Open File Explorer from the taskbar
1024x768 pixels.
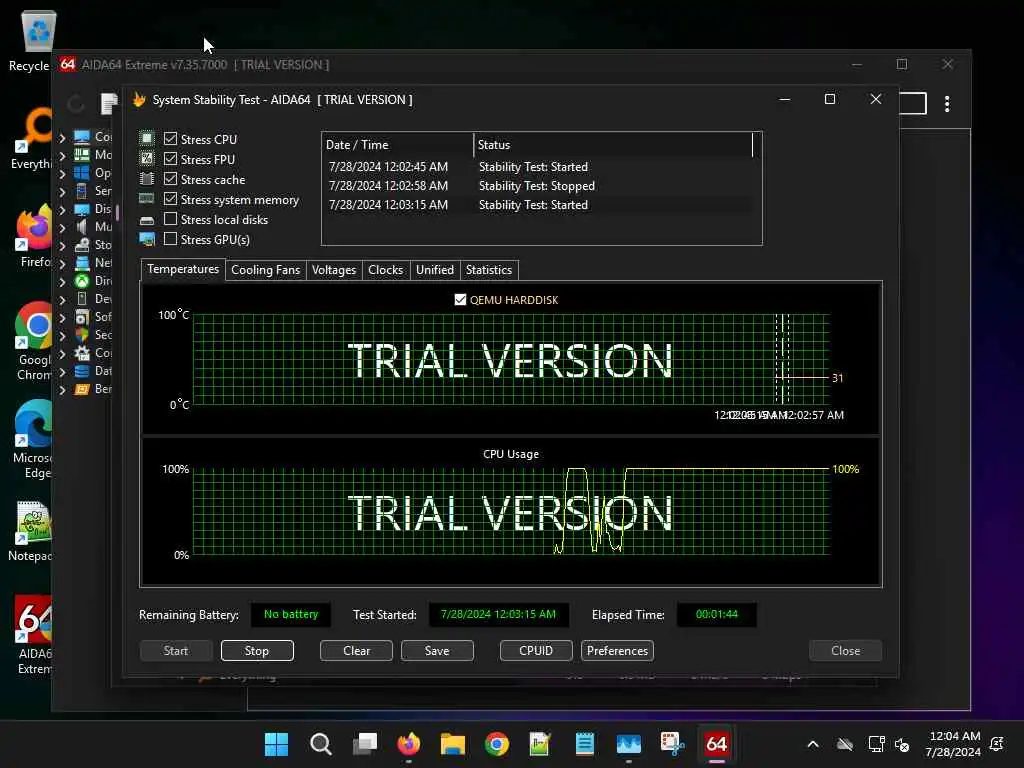(453, 744)
